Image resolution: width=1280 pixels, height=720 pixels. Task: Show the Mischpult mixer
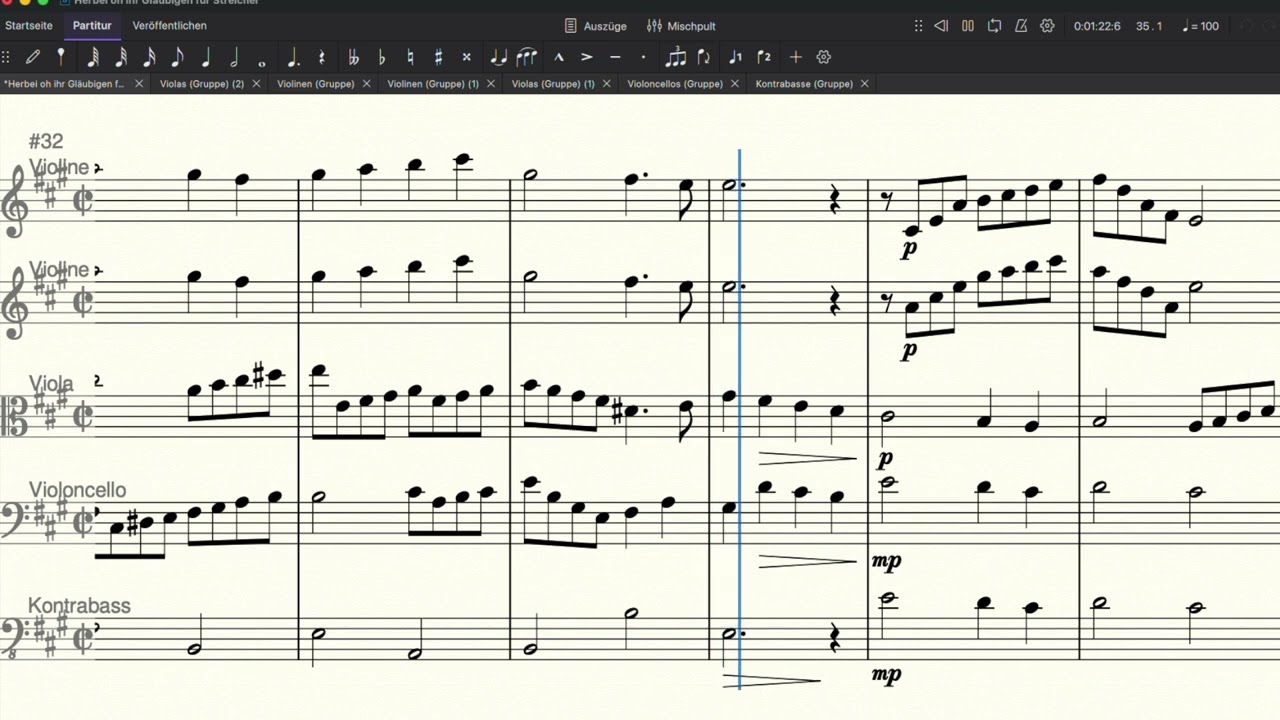[681, 26]
